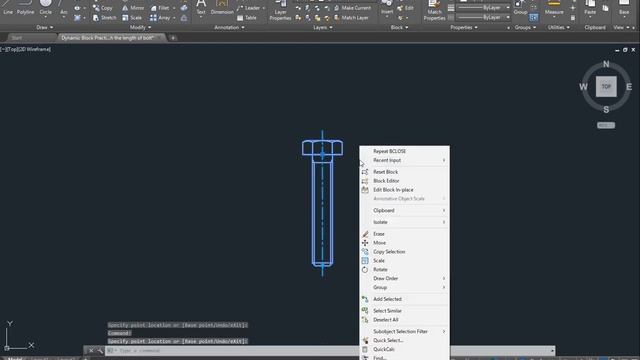Image resolution: width=640 pixels, height=360 pixels.
Task: Select the Fillet tool
Action: (x=160, y=8)
